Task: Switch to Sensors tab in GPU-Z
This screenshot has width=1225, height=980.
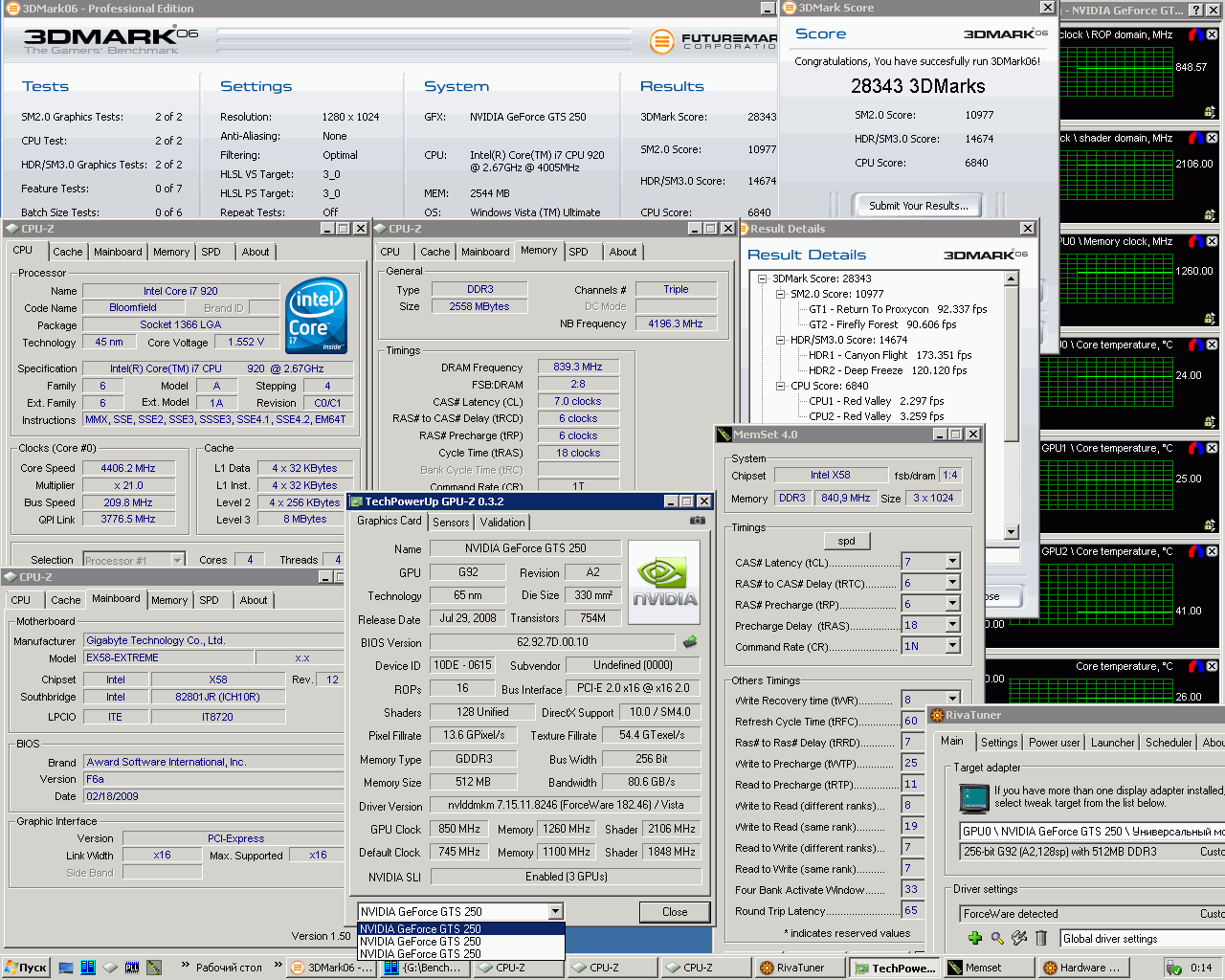Action: pos(451,523)
